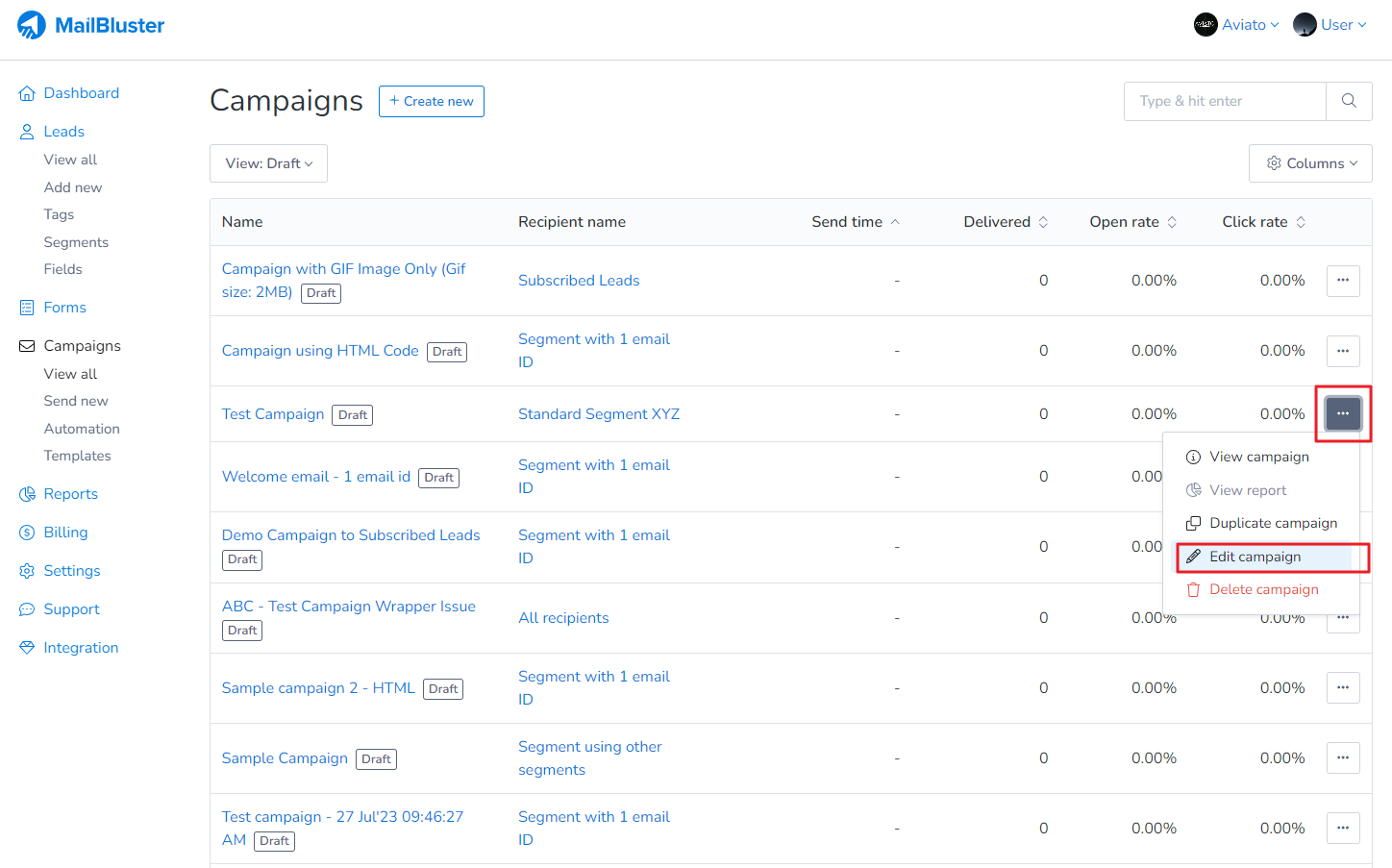Expand the View: Draft filter dropdown

tap(268, 163)
